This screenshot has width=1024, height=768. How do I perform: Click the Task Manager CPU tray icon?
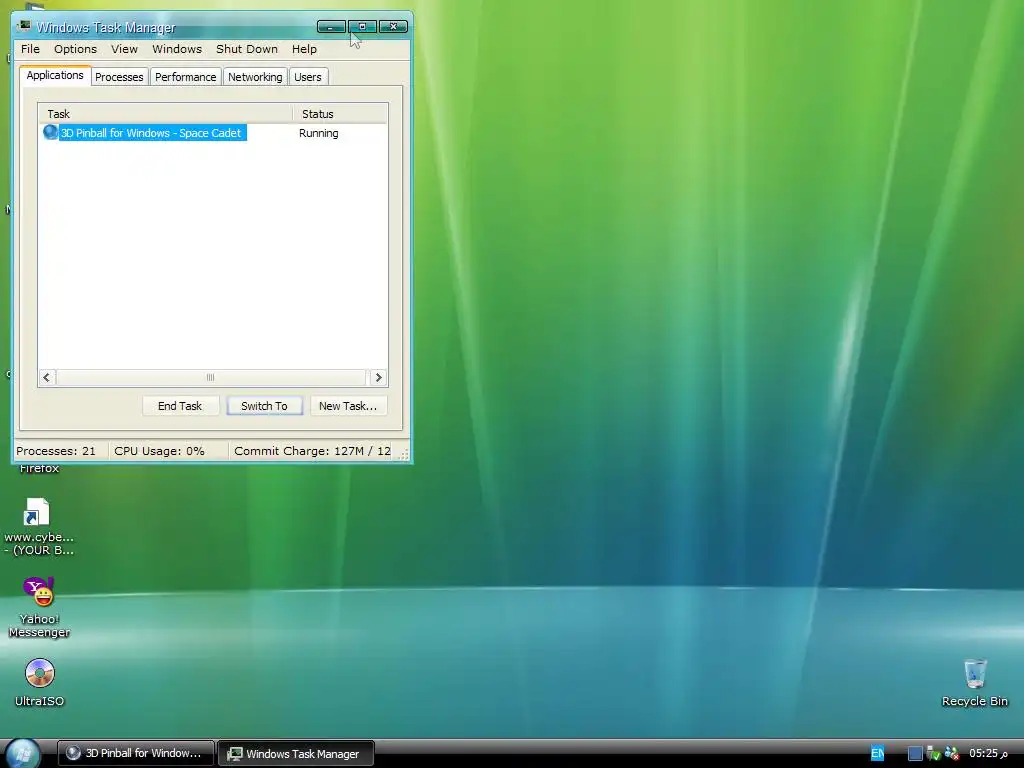[915, 754]
